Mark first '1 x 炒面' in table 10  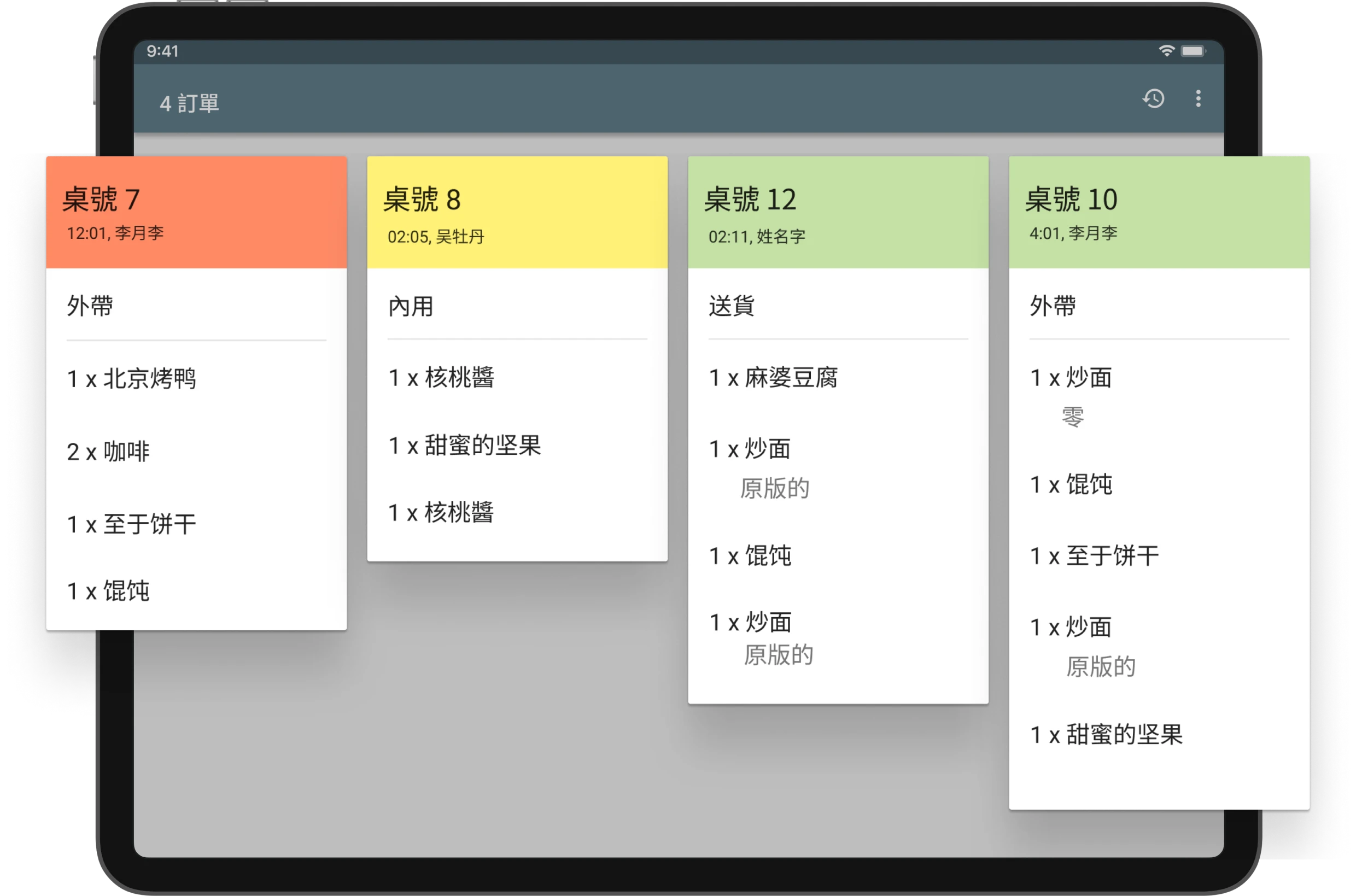point(1071,377)
